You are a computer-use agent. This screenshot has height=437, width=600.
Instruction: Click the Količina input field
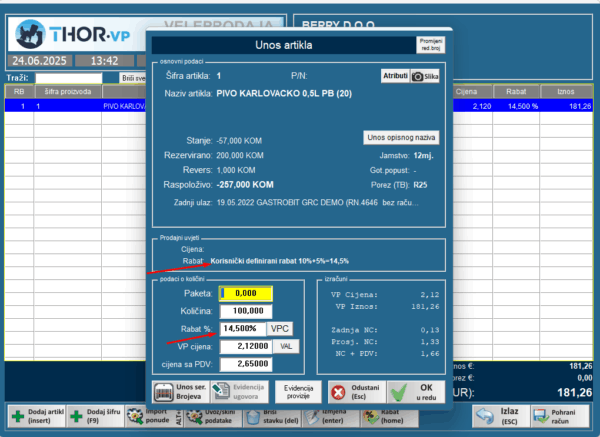[246, 311]
